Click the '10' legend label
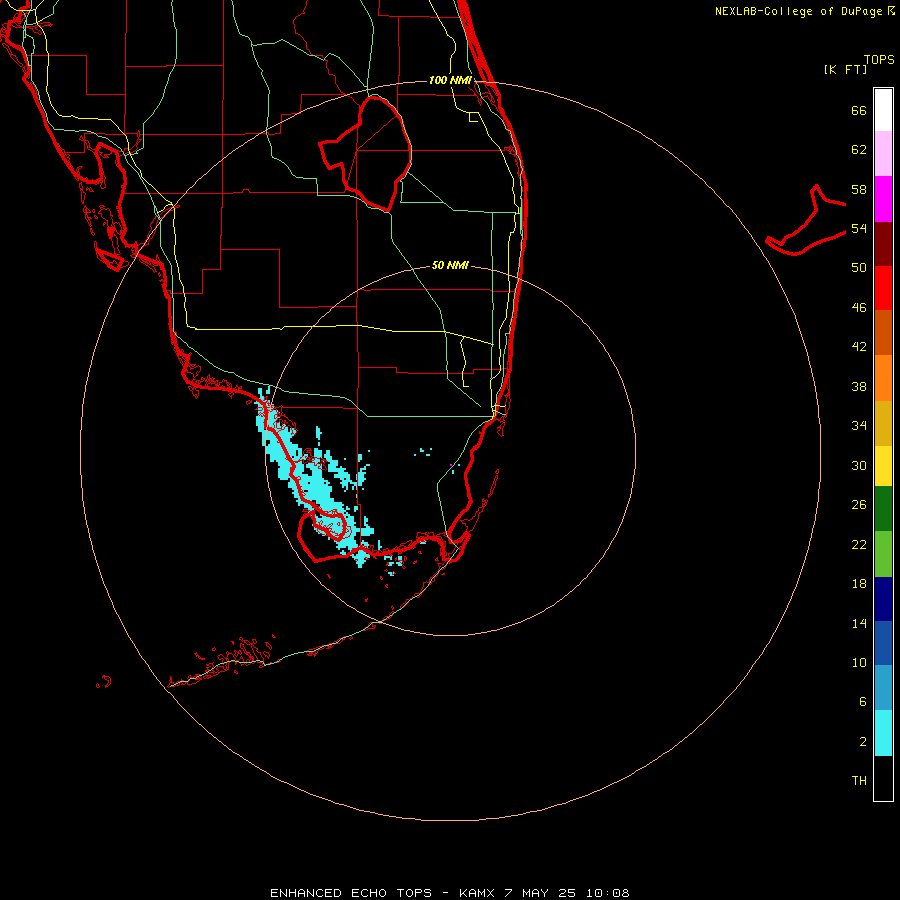Viewport: 900px width, 900px height. pos(859,663)
